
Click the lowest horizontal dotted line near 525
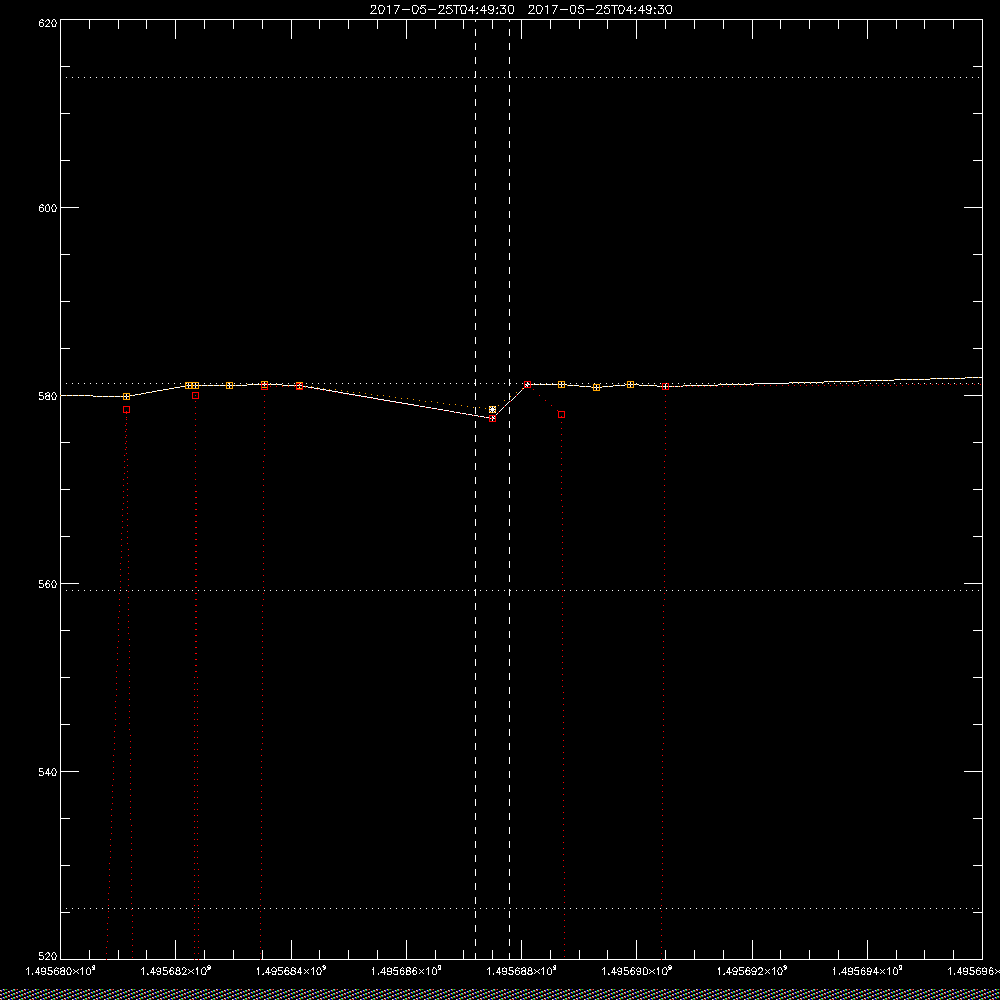click(521, 908)
